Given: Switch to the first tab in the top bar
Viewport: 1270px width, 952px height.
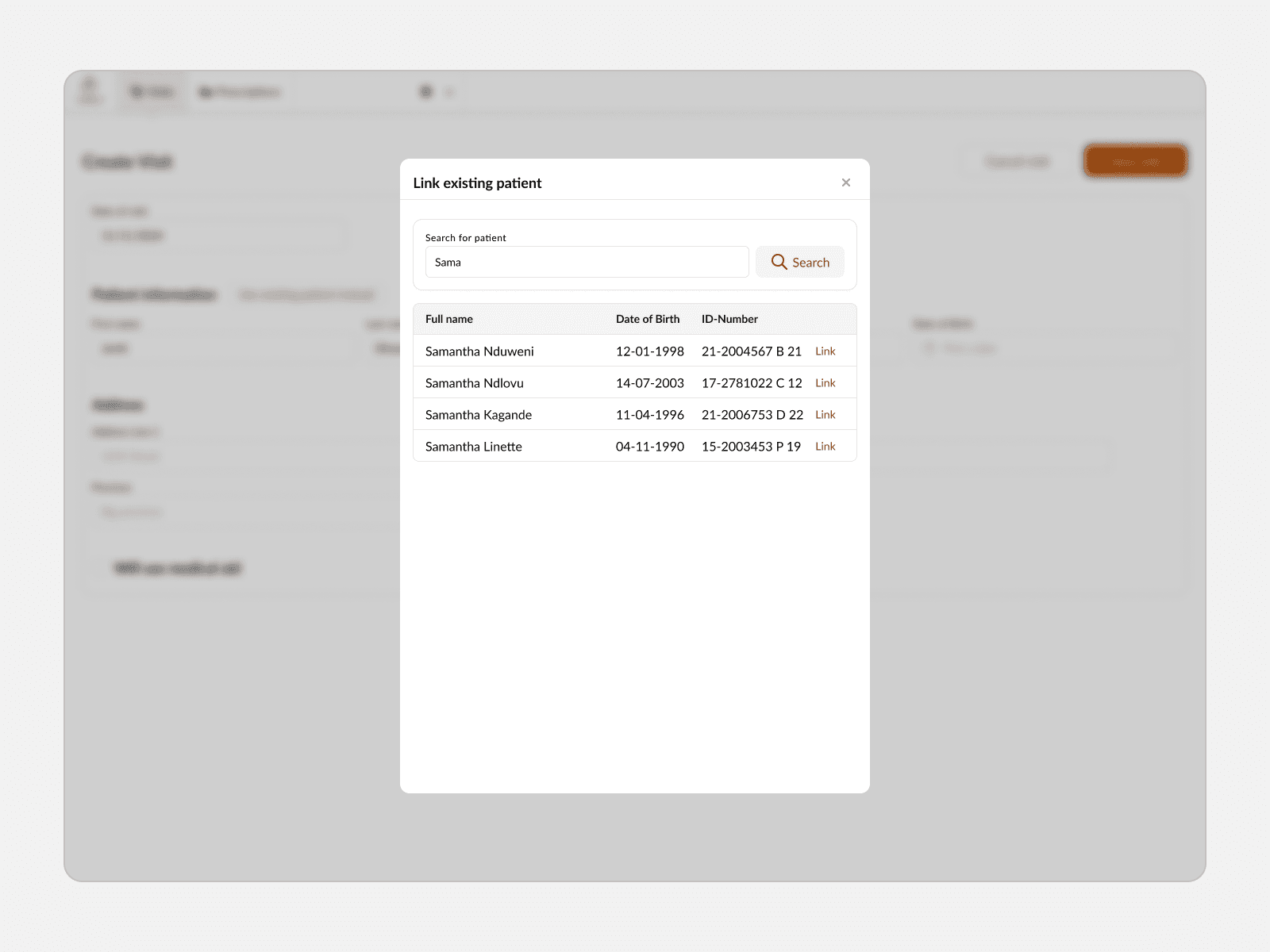Looking at the screenshot, I should click(151, 91).
